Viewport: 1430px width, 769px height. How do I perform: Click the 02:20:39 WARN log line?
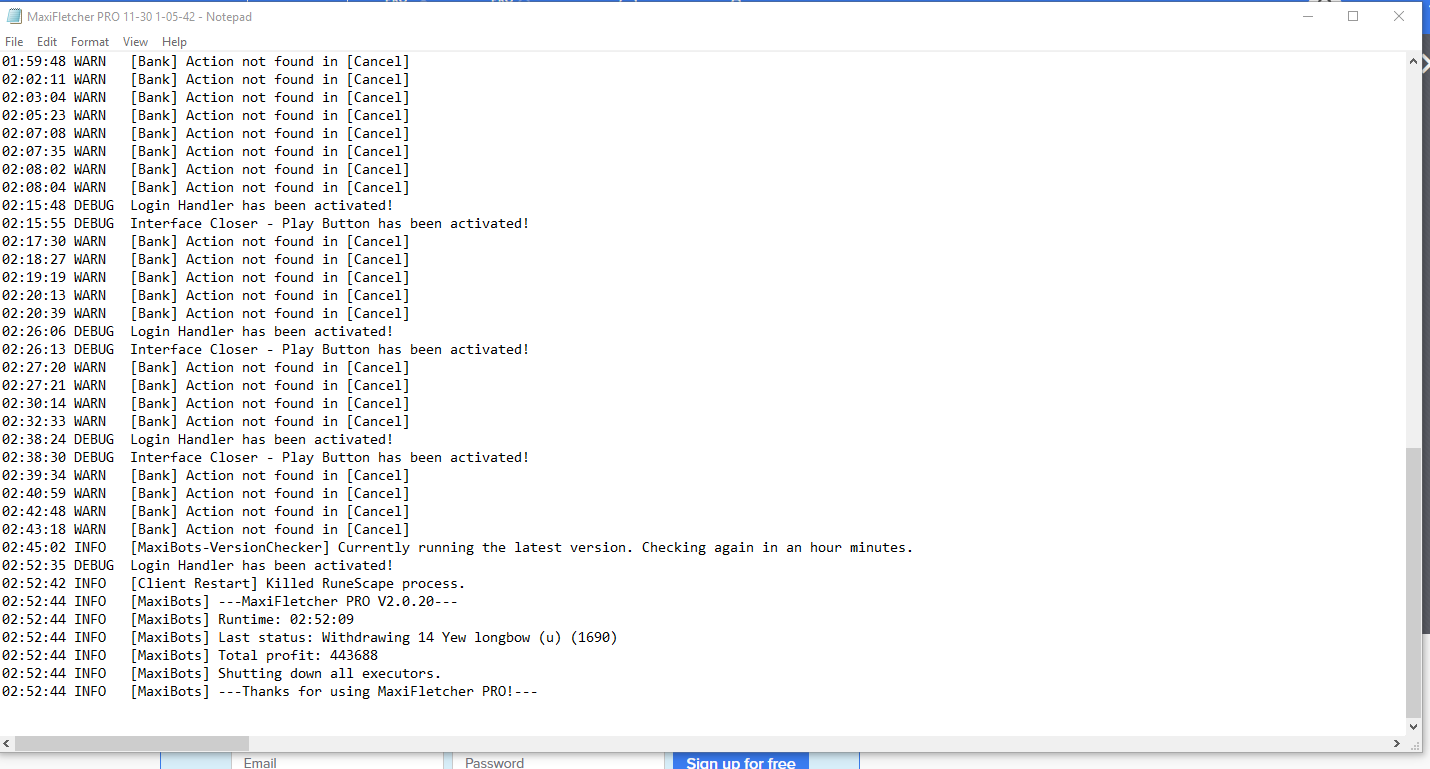point(206,313)
